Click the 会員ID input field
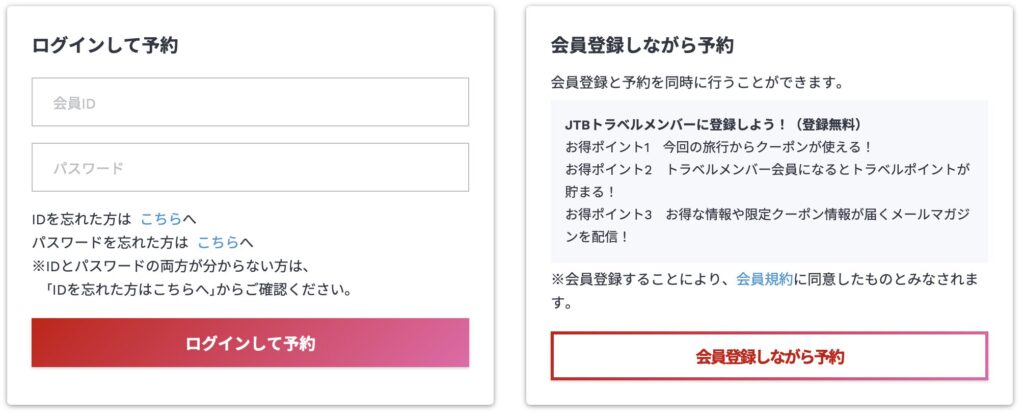This screenshot has height=415, width=1024. tap(250, 102)
